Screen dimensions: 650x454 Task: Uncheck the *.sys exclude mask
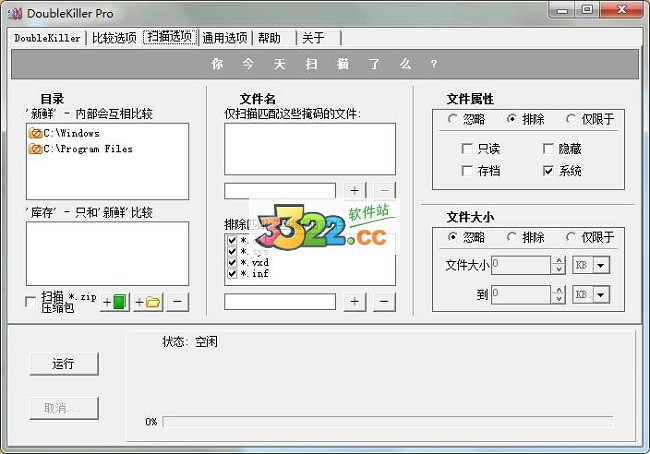point(232,251)
